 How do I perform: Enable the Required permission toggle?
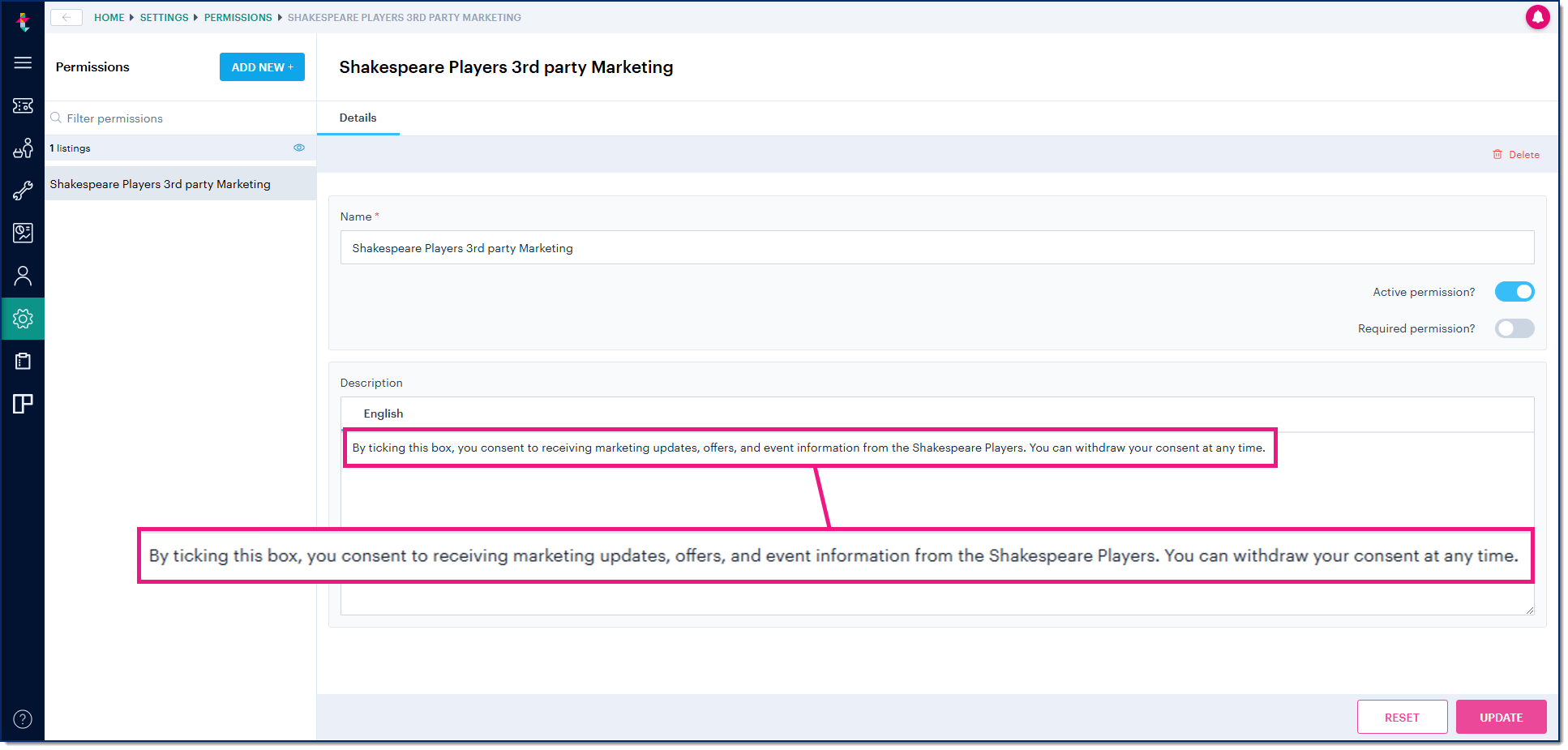[x=1514, y=328]
